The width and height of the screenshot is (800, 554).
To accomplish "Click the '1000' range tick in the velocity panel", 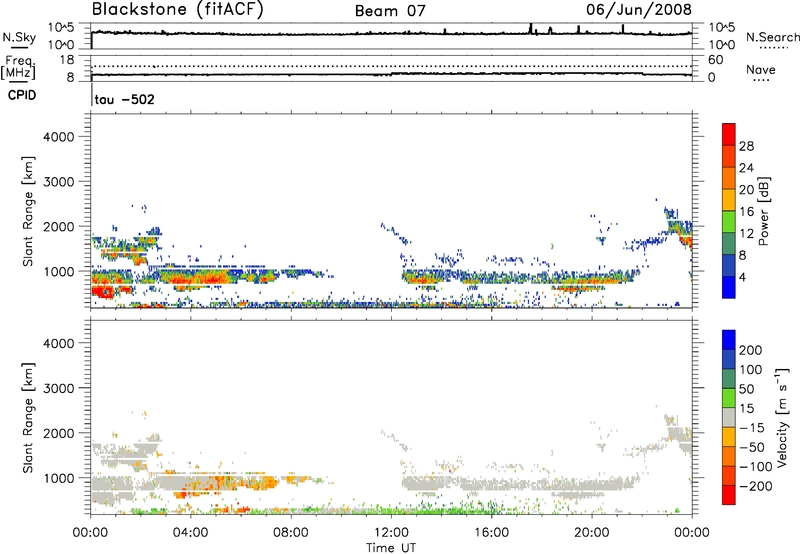I will [x=58, y=479].
